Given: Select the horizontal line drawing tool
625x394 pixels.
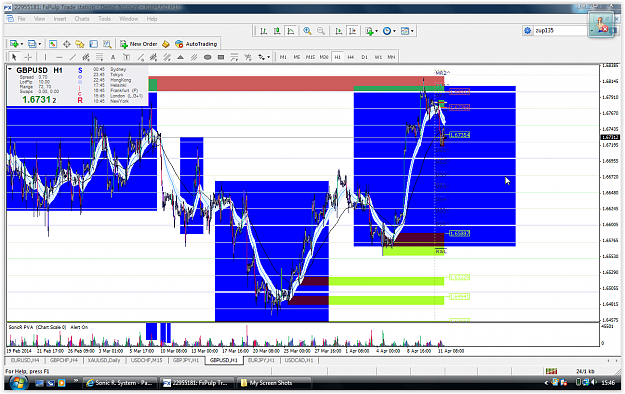Looking at the screenshot, I should pyautogui.click(x=59, y=57).
